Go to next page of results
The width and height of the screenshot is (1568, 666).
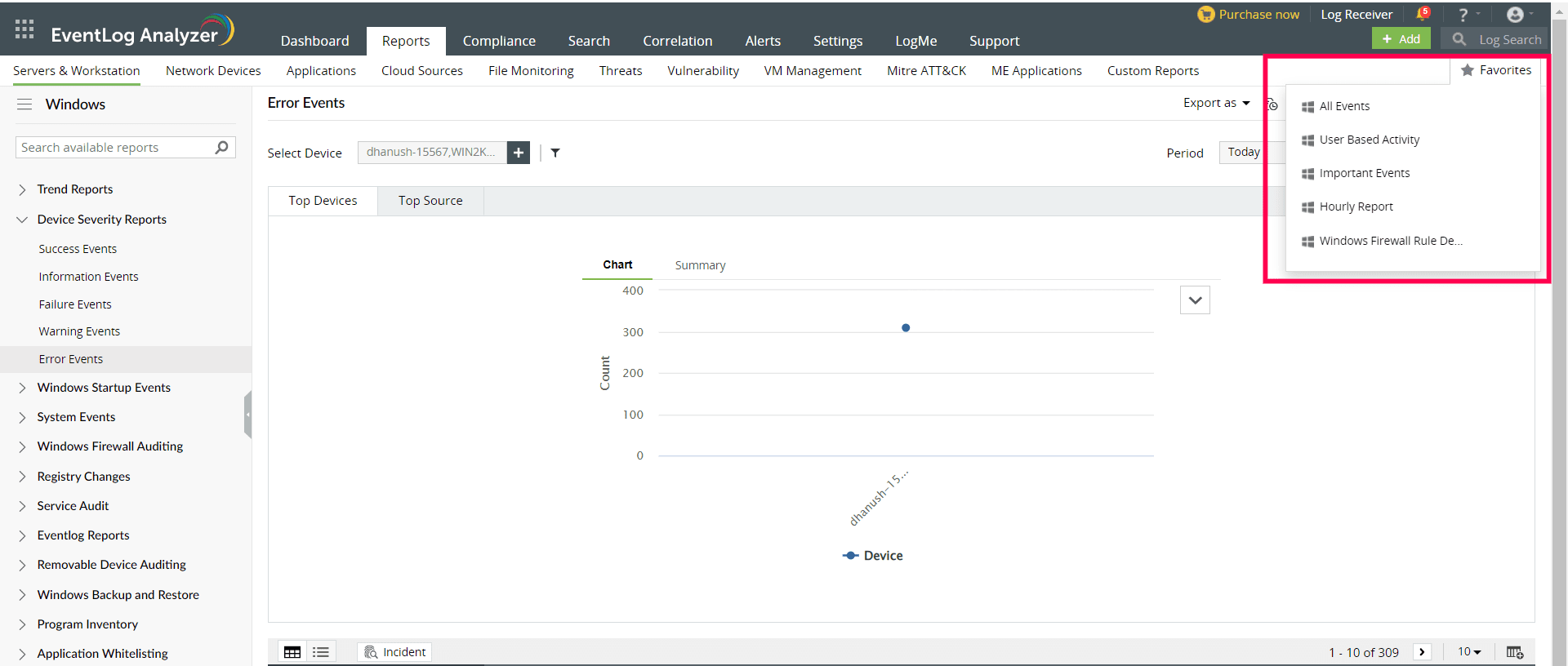pyautogui.click(x=1423, y=652)
